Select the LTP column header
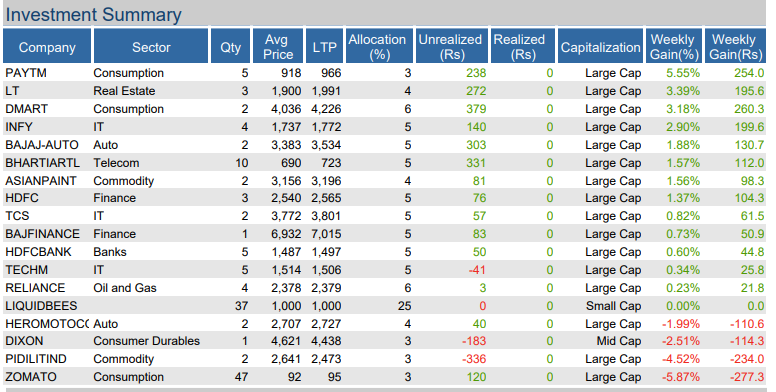The height and width of the screenshot is (392, 776). point(324,46)
